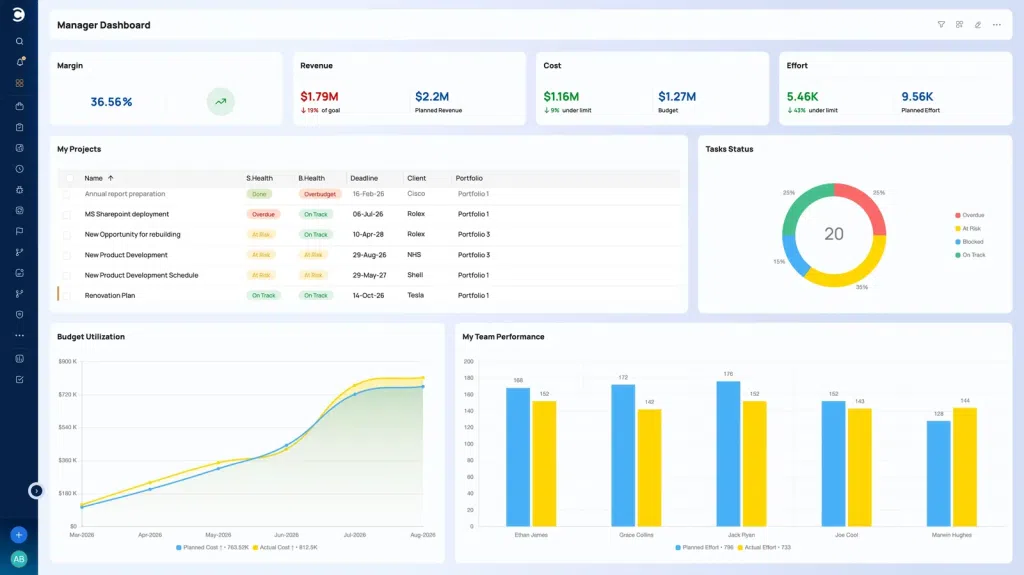
Task: Toggle the Overdue legend item in Tasks Status
Action: point(970,215)
